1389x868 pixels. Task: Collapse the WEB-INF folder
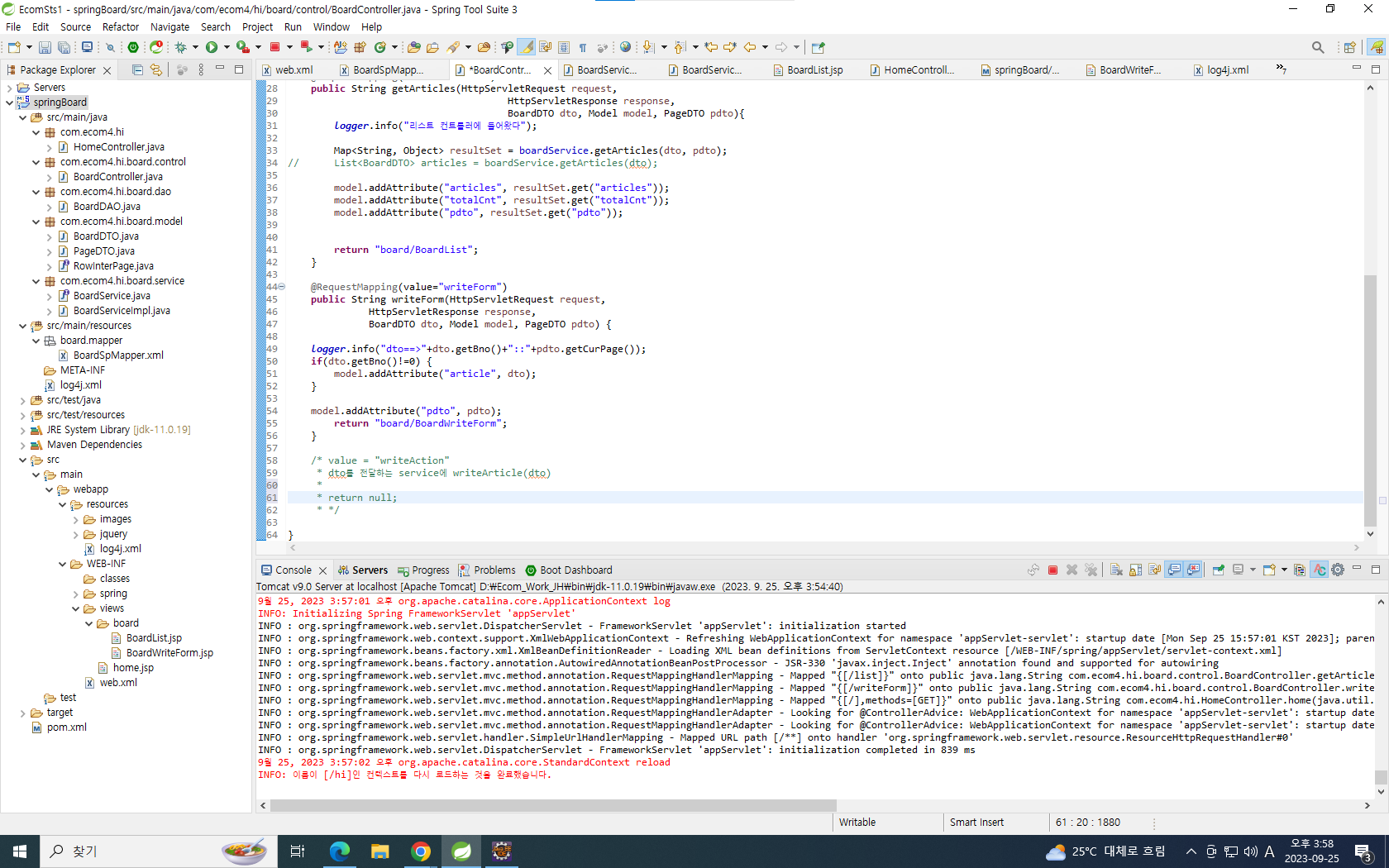click(63, 564)
